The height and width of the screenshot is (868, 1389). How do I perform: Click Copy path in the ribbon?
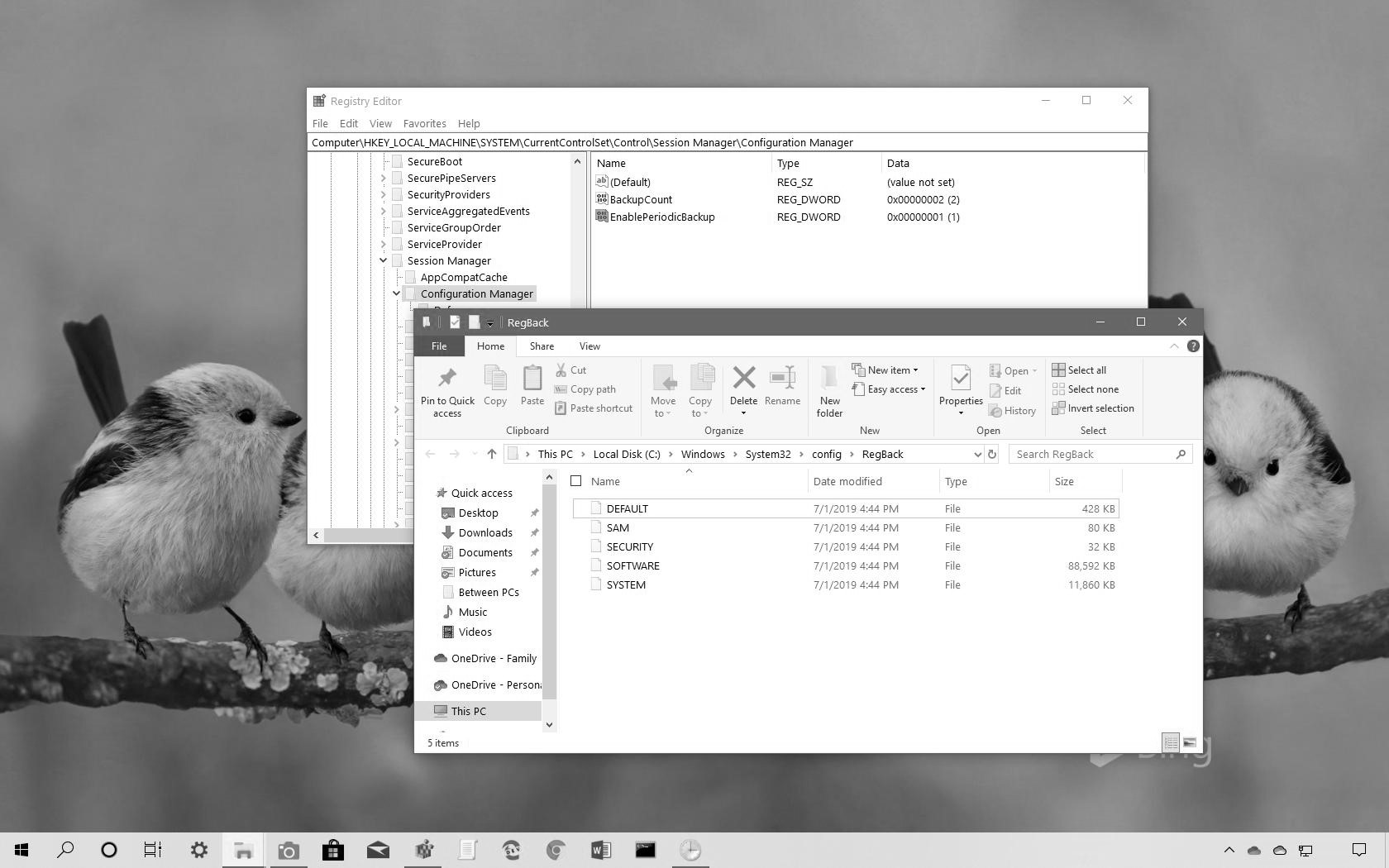(585, 389)
